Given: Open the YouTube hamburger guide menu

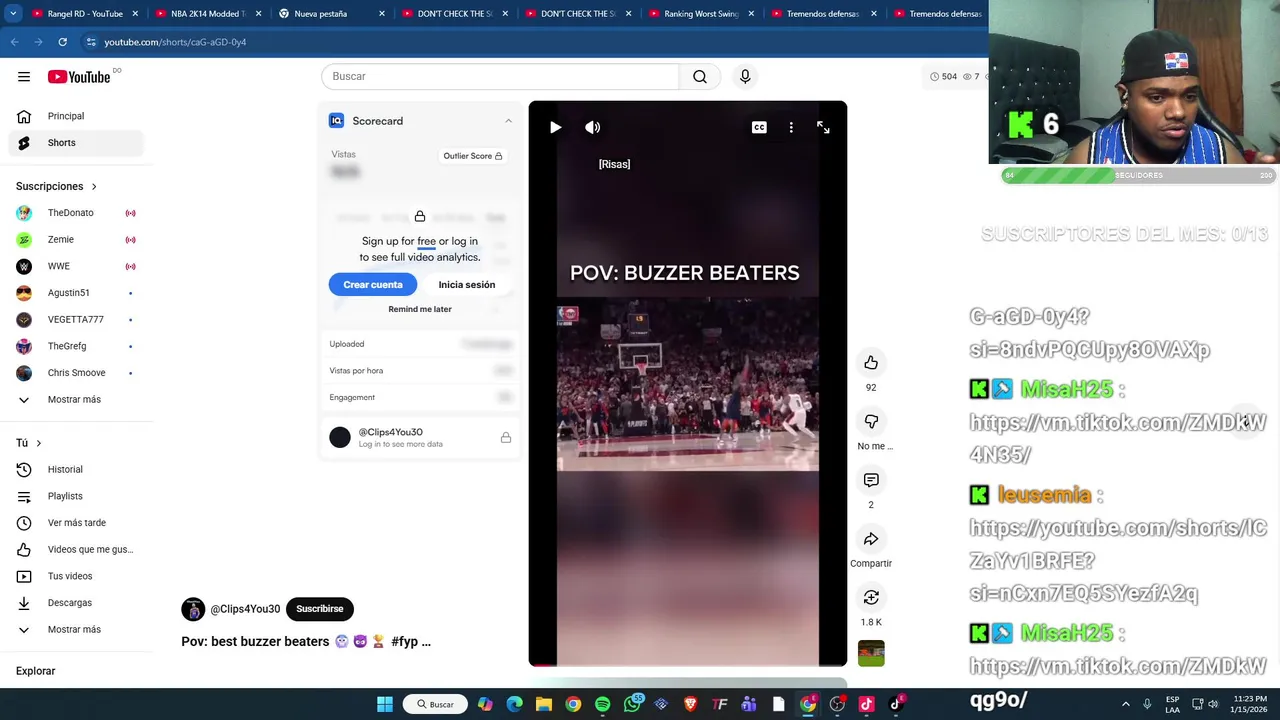Looking at the screenshot, I should tap(24, 77).
